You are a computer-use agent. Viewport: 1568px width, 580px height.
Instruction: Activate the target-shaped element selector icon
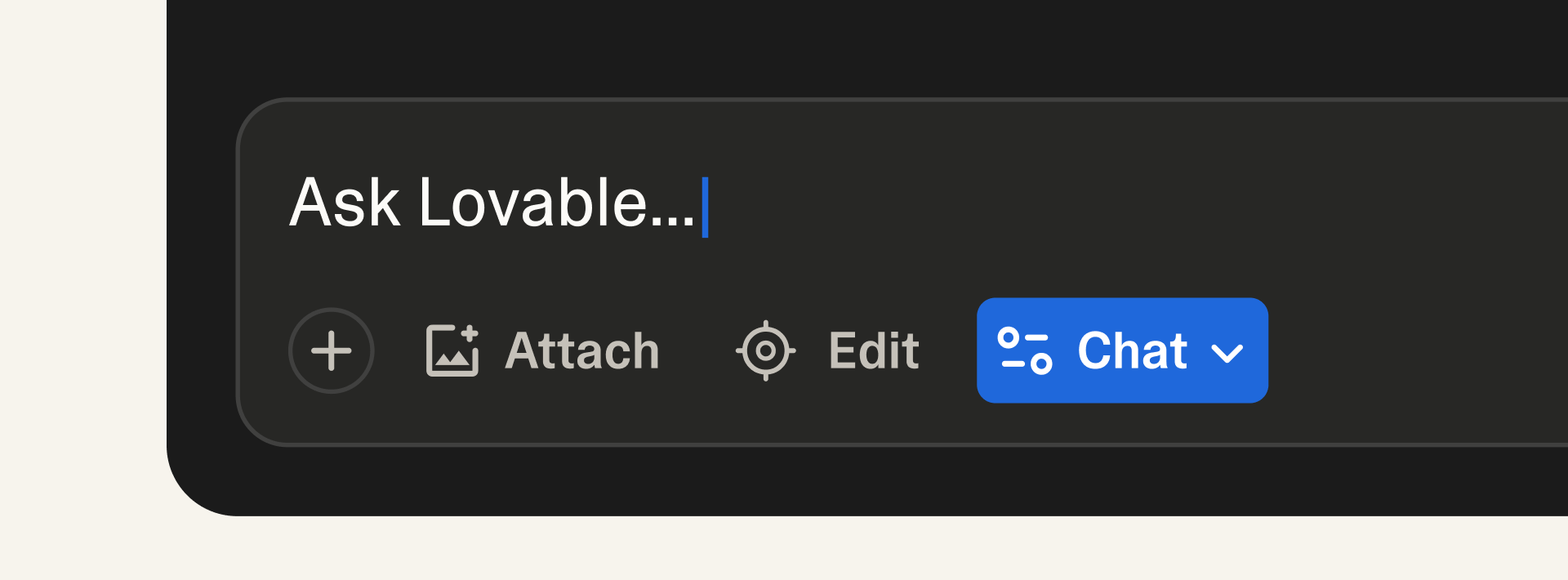pos(765,350)
